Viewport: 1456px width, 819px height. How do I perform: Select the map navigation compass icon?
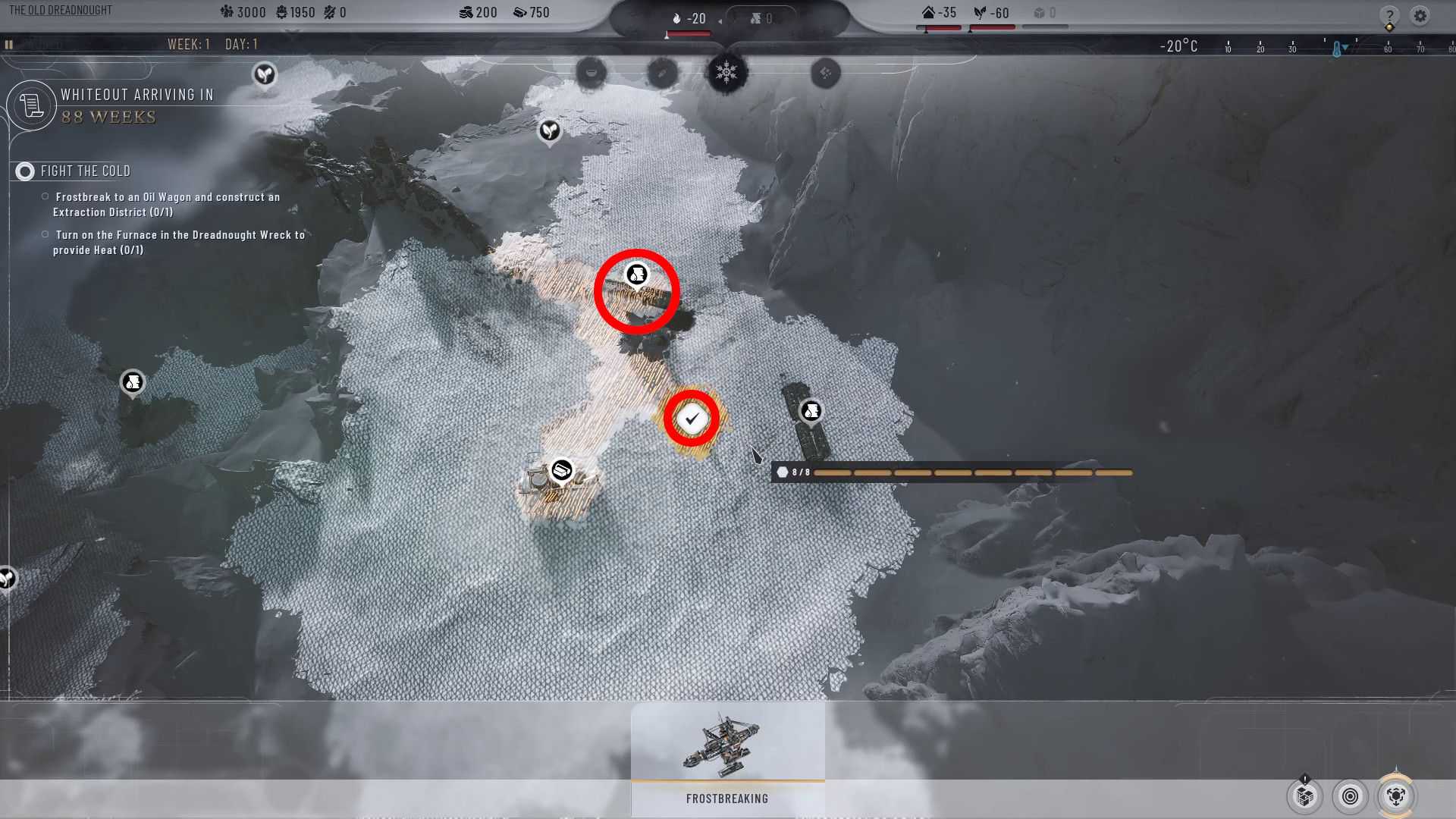click(x=1395, y=795)
